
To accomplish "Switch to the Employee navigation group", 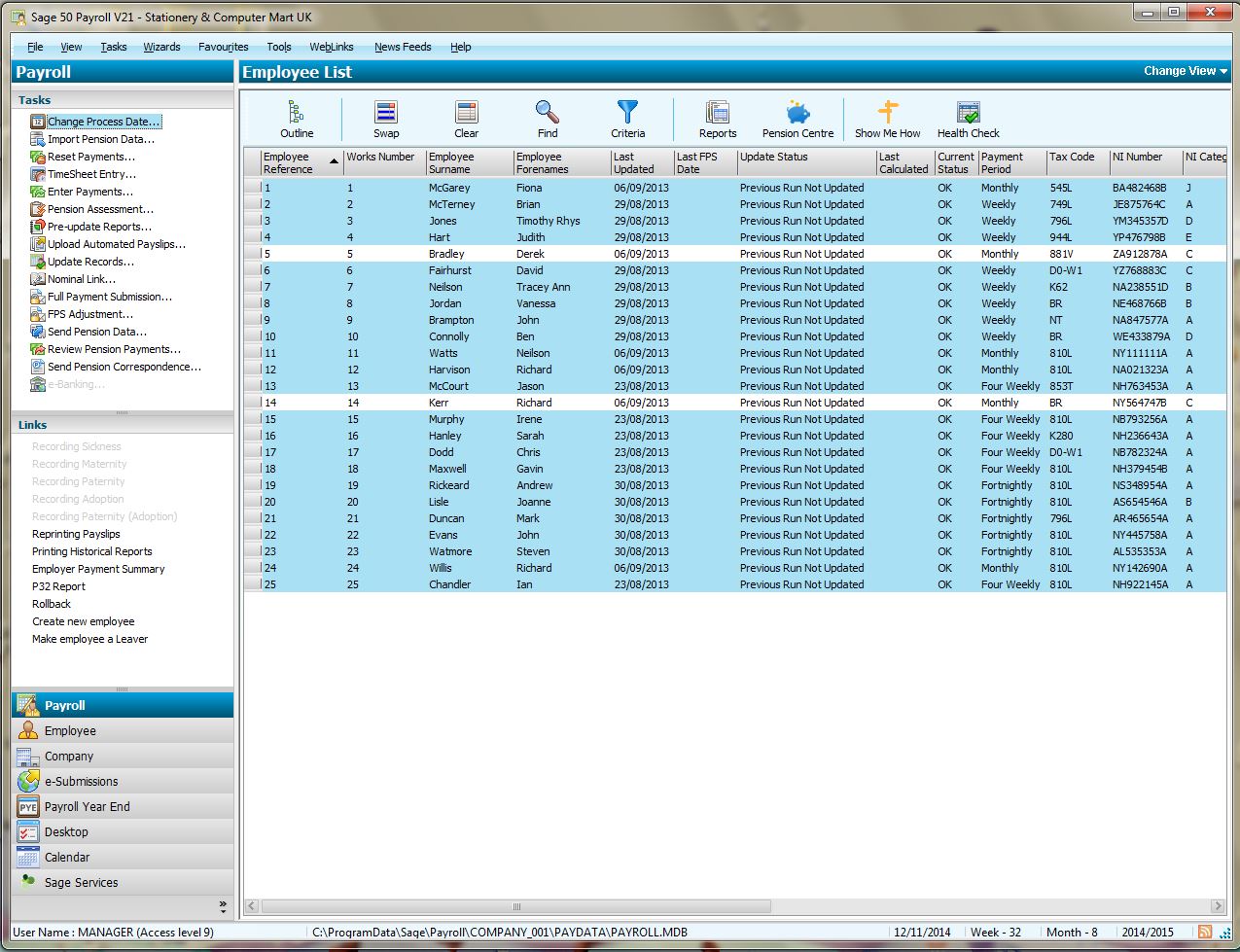I will pyautogui.click(x=123, y=730).
